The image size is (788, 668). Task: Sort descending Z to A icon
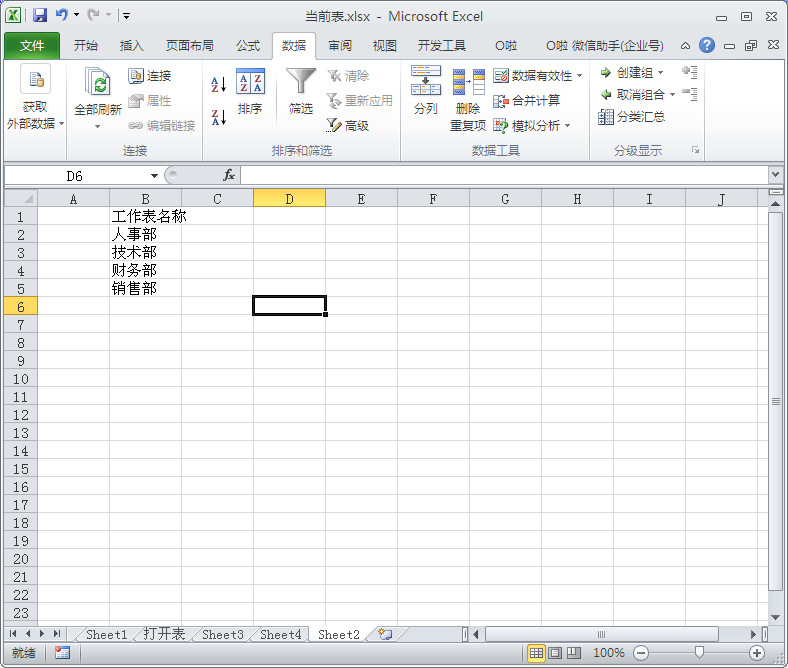pyautogui.click(x=219, y=118)
